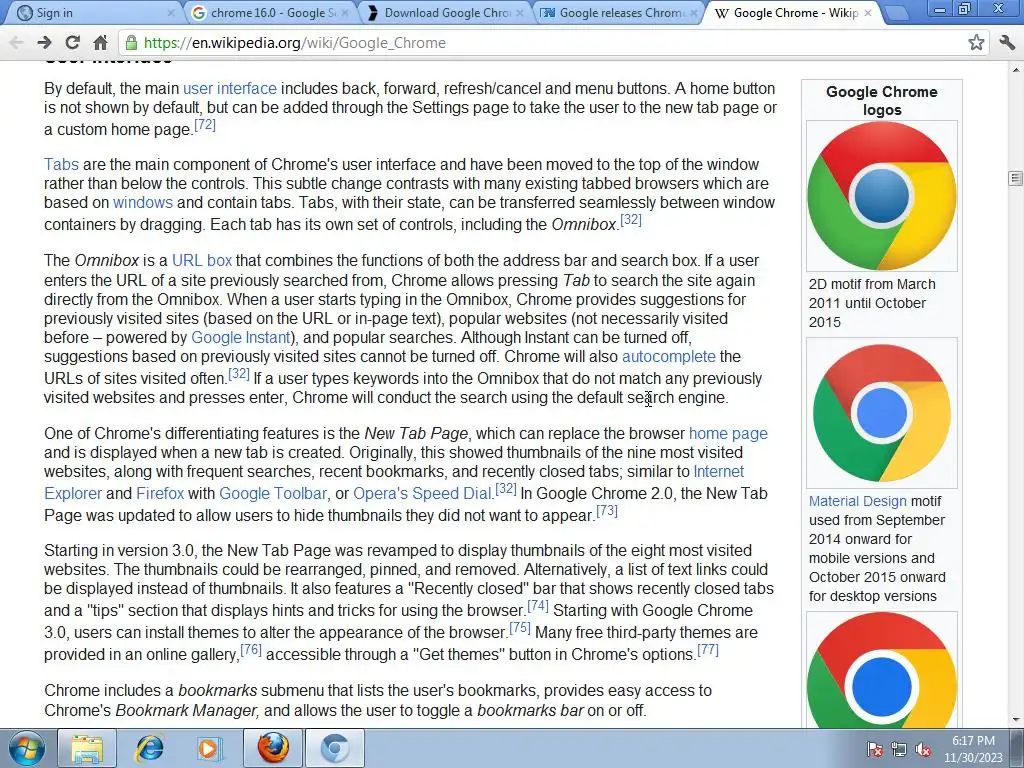Open the 'Firefox' article link

pos(160,493)
